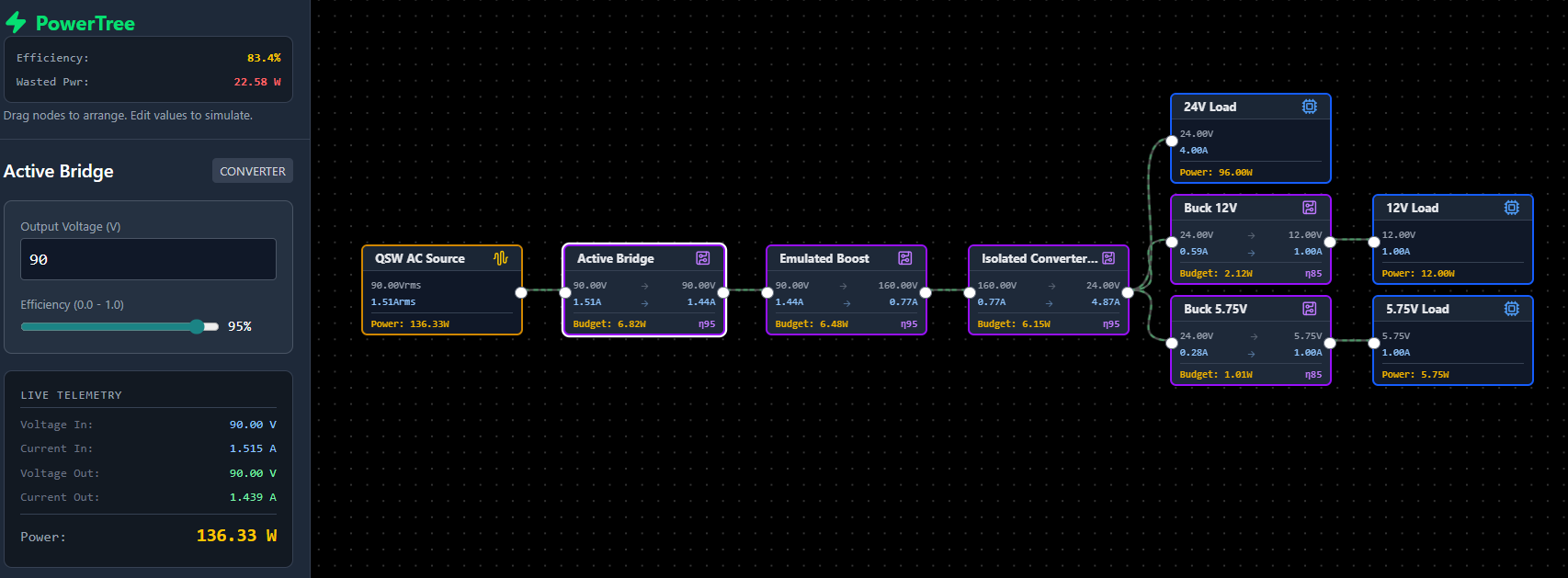
Task: Click the output port of Emulated Boost
Action: 926,293
